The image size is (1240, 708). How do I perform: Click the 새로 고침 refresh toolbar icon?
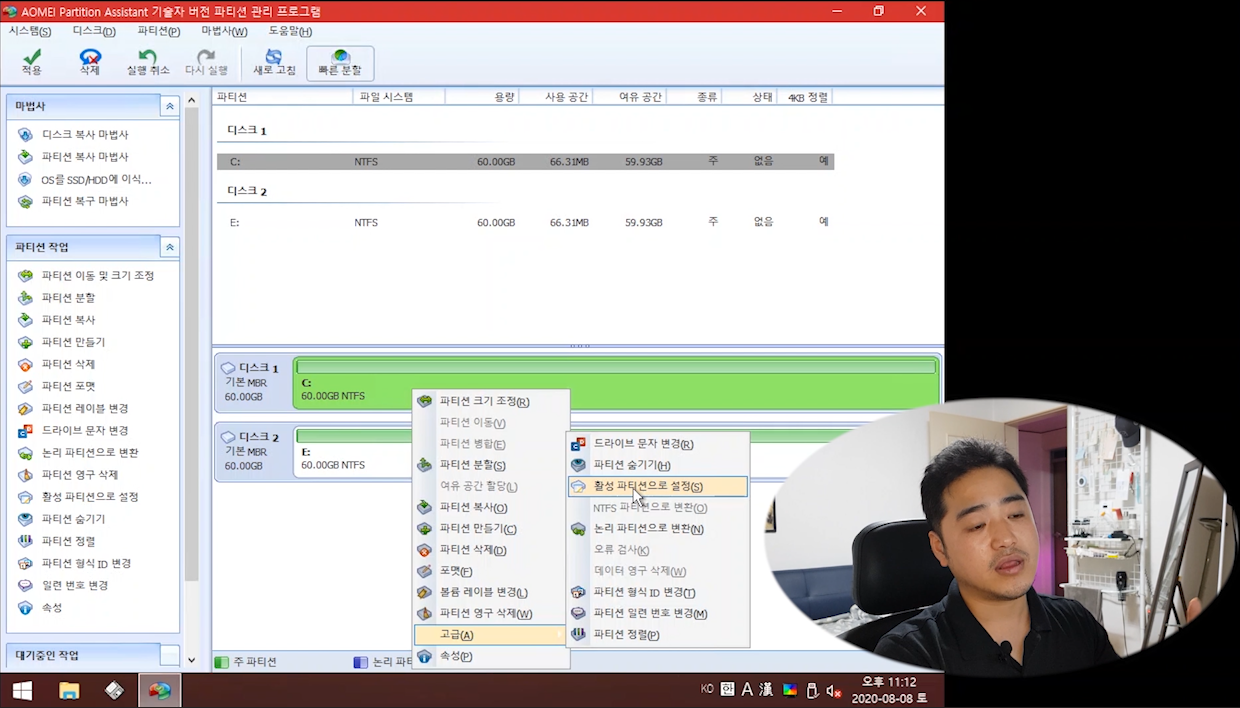point(274,63)
